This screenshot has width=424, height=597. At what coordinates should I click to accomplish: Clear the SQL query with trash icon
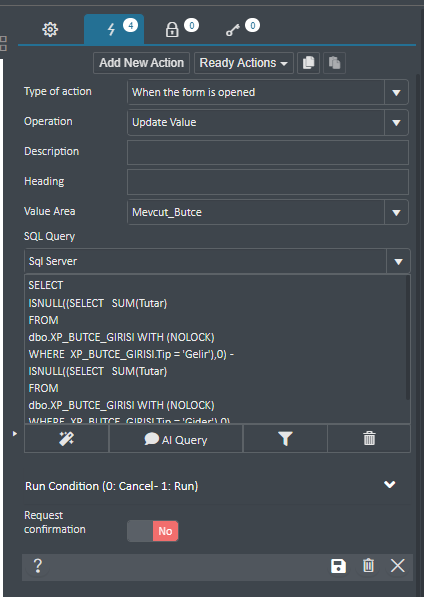coord(369,439)
